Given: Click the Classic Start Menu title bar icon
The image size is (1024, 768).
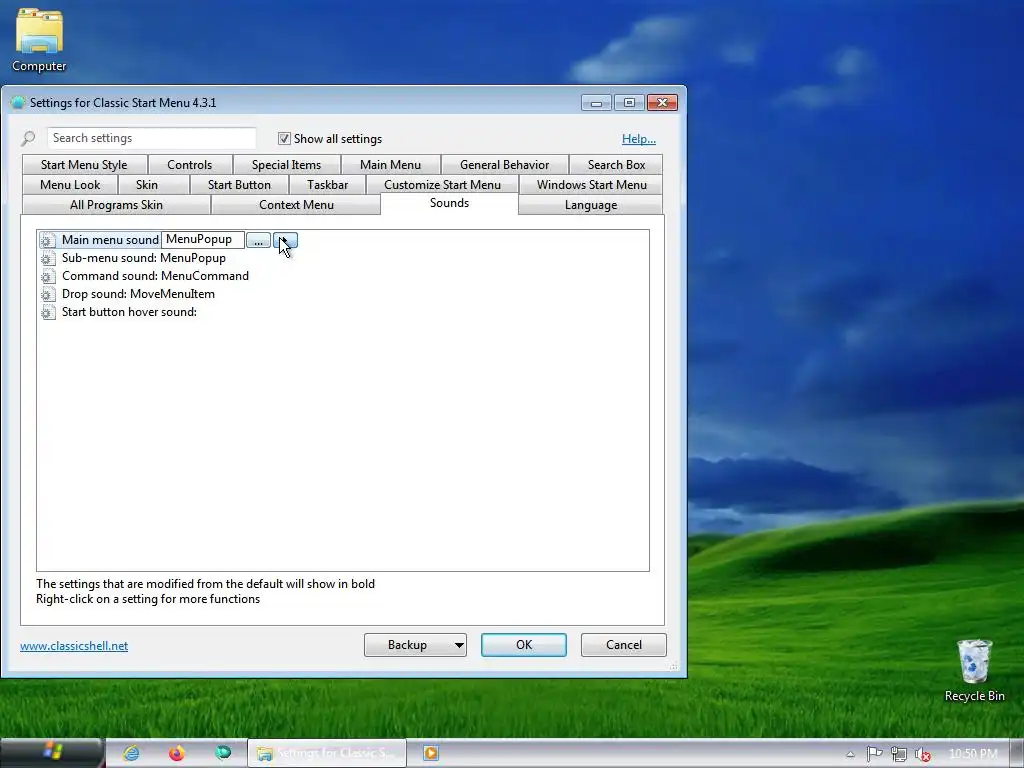Looking at the screenshot, I should tap(18, 103).
